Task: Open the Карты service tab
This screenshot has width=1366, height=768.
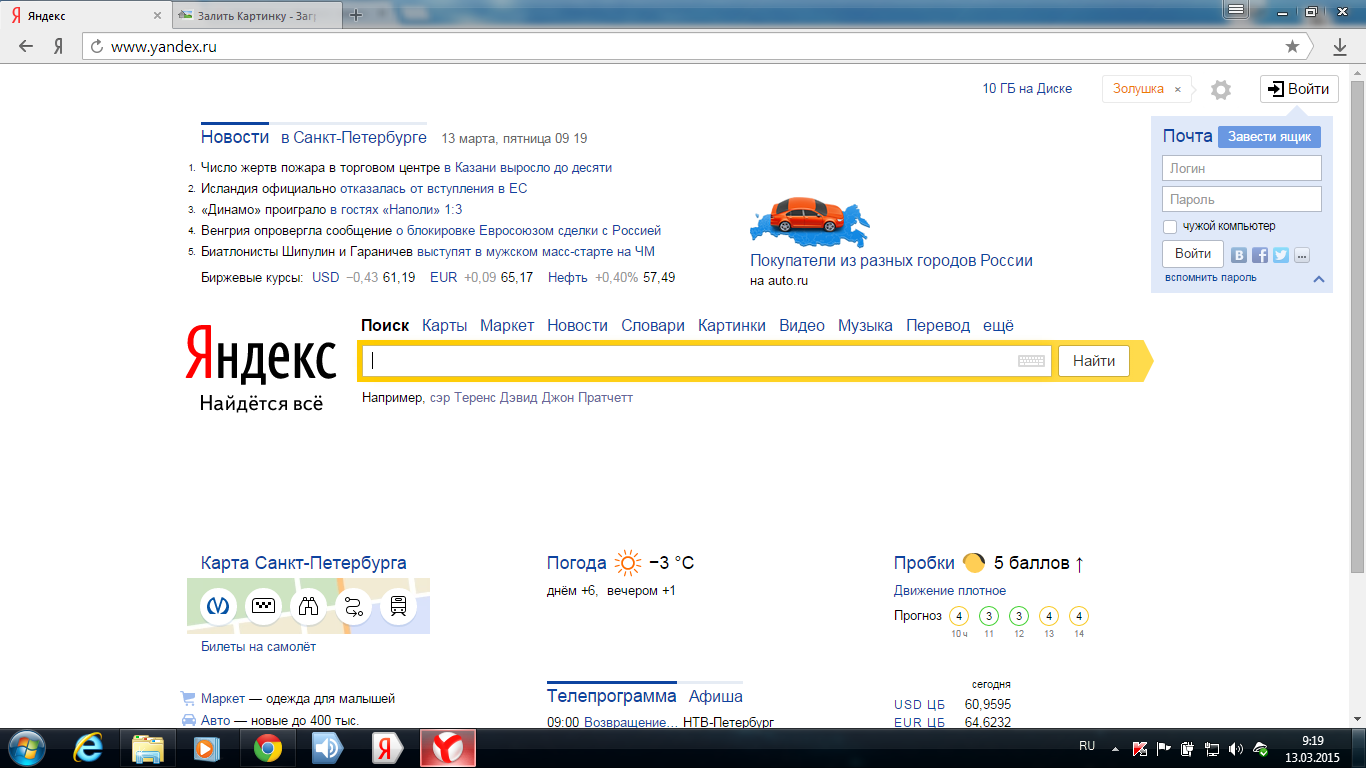Action: point(444,326)
